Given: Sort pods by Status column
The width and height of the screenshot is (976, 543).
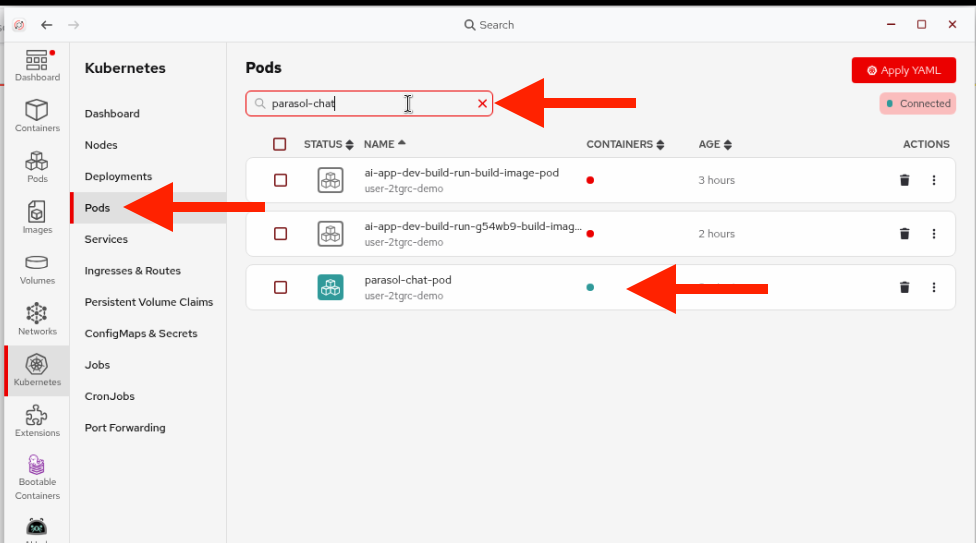Looking at the screenshot, I should coord(328,144).
